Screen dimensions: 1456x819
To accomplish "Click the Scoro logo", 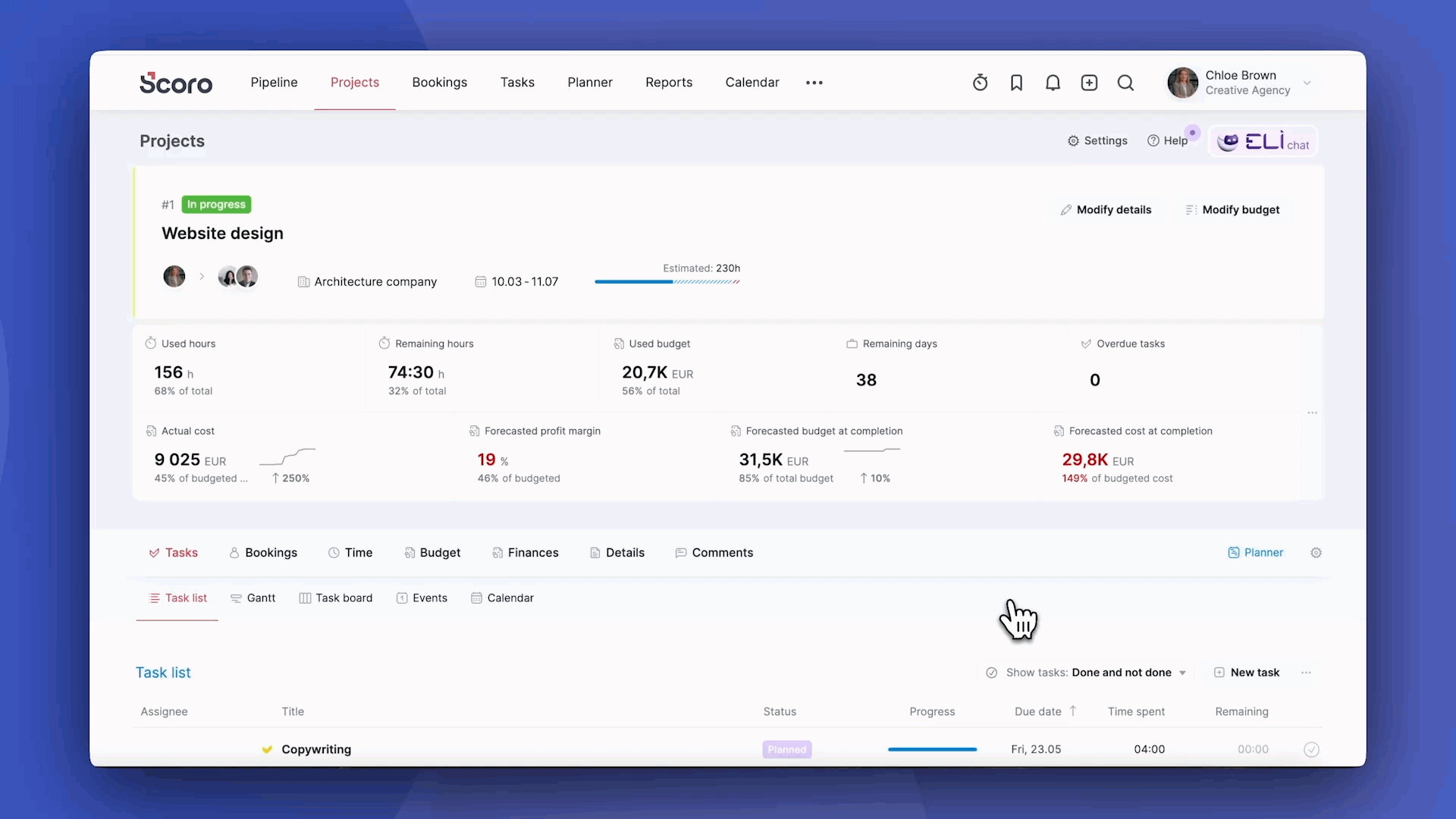I will tap(176, 83).
